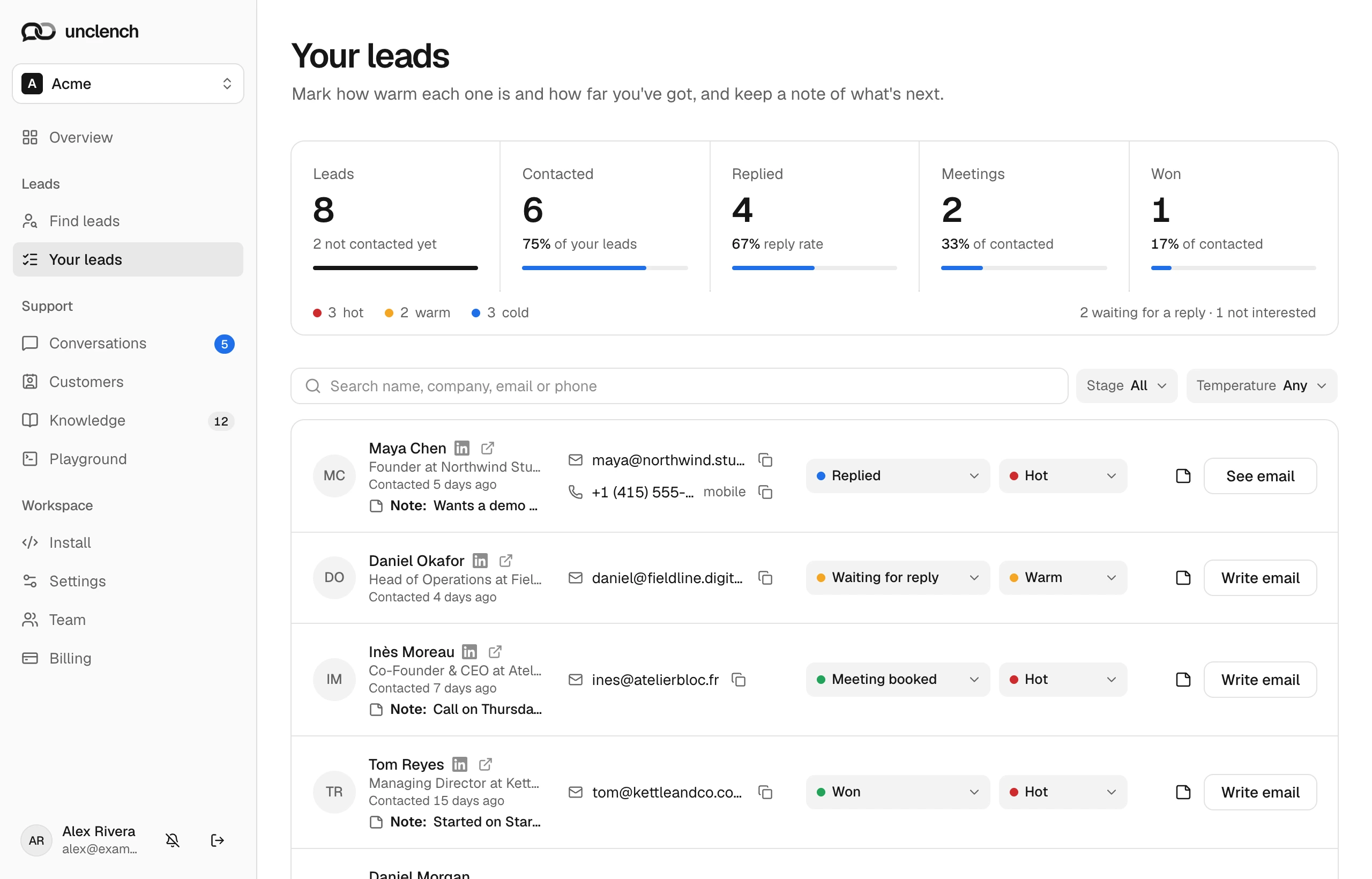Screen dimensions: 1372x879
Task: Open Playground in the sidebar
Action: click(x=128, y=459)
